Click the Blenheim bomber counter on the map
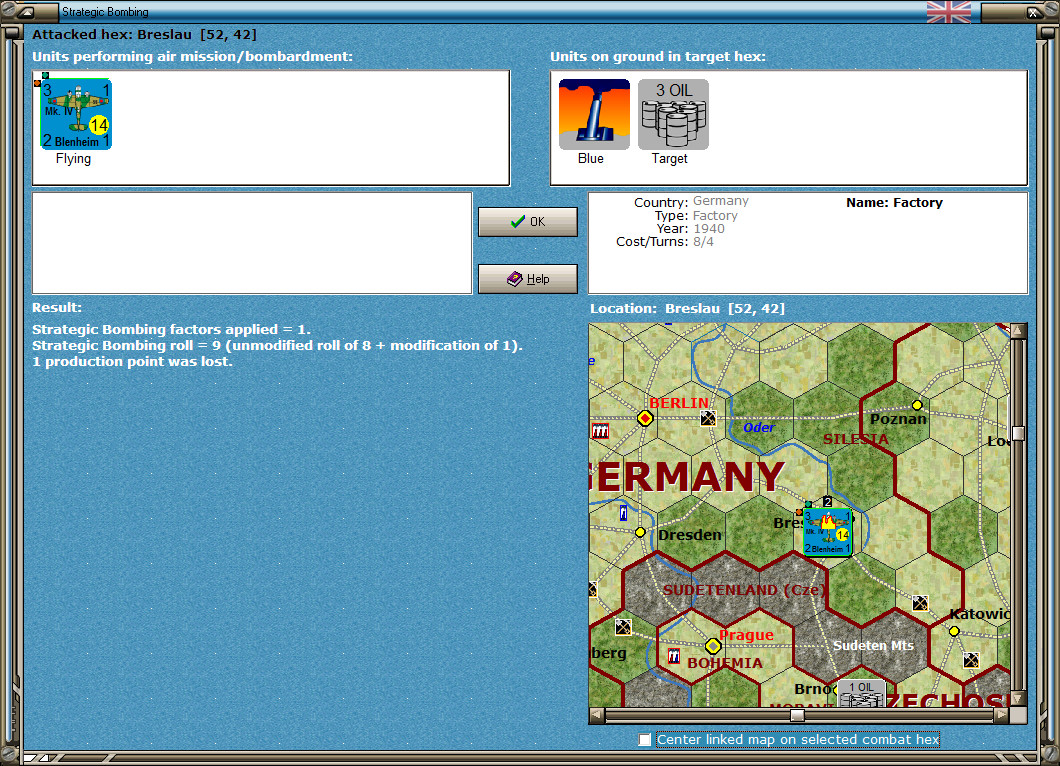The height and width of the screenshot is (766, 1060). (x=827, y=532)
